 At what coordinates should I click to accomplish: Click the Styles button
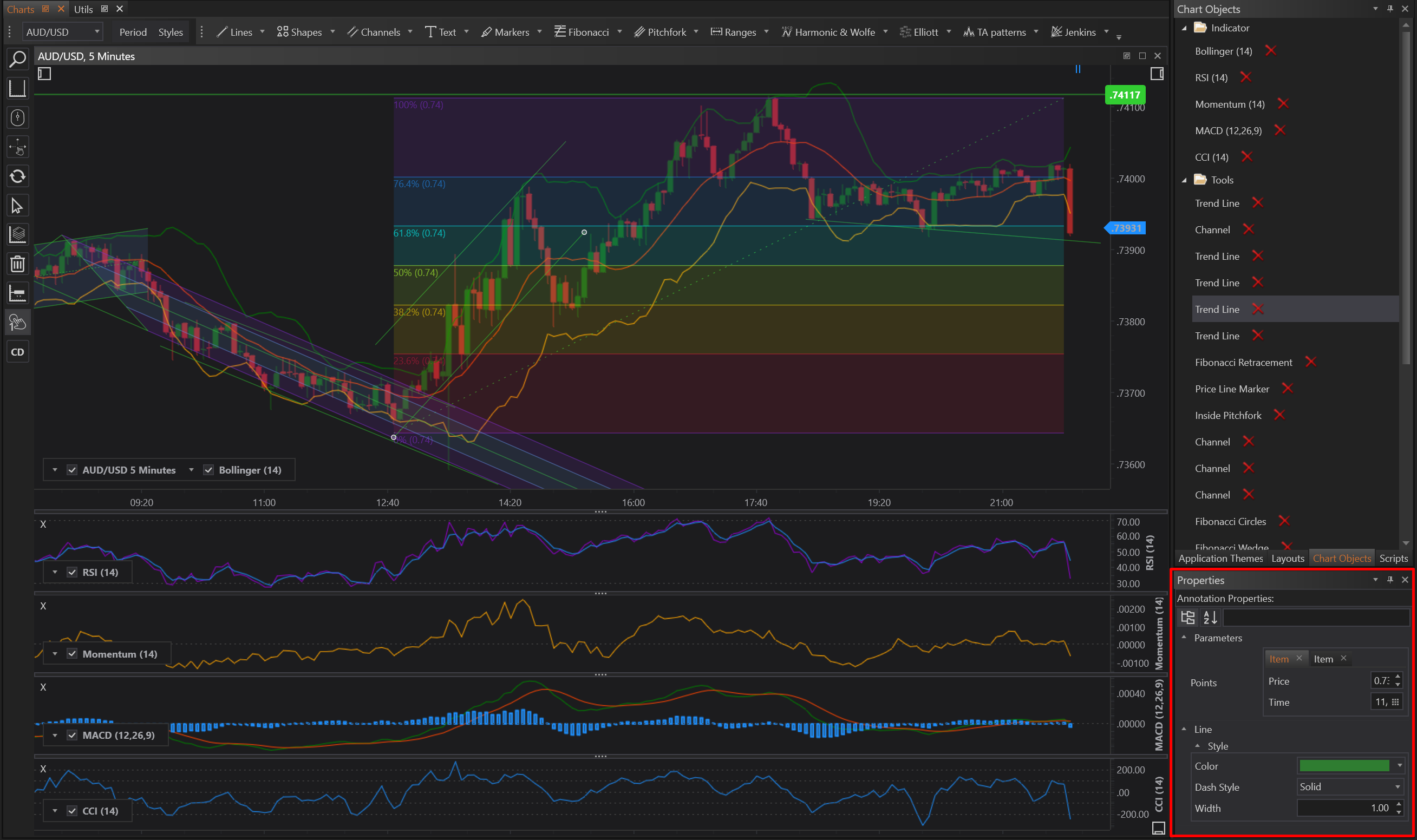[171, 32]
